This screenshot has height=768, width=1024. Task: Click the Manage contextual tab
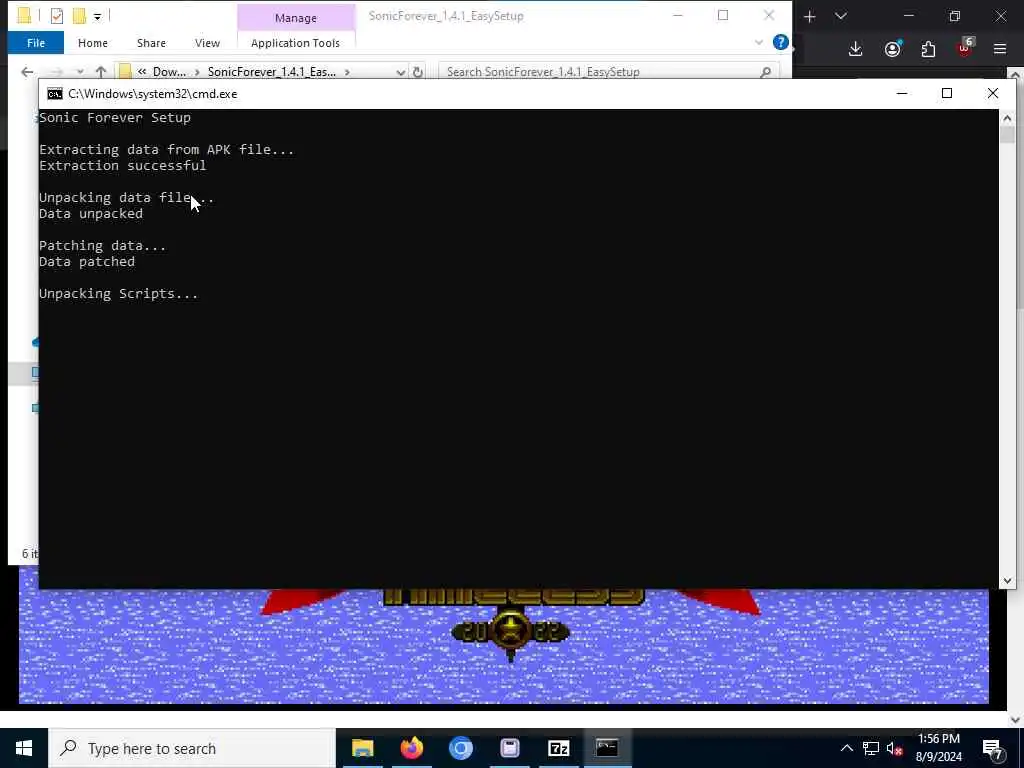coord(296,18)
